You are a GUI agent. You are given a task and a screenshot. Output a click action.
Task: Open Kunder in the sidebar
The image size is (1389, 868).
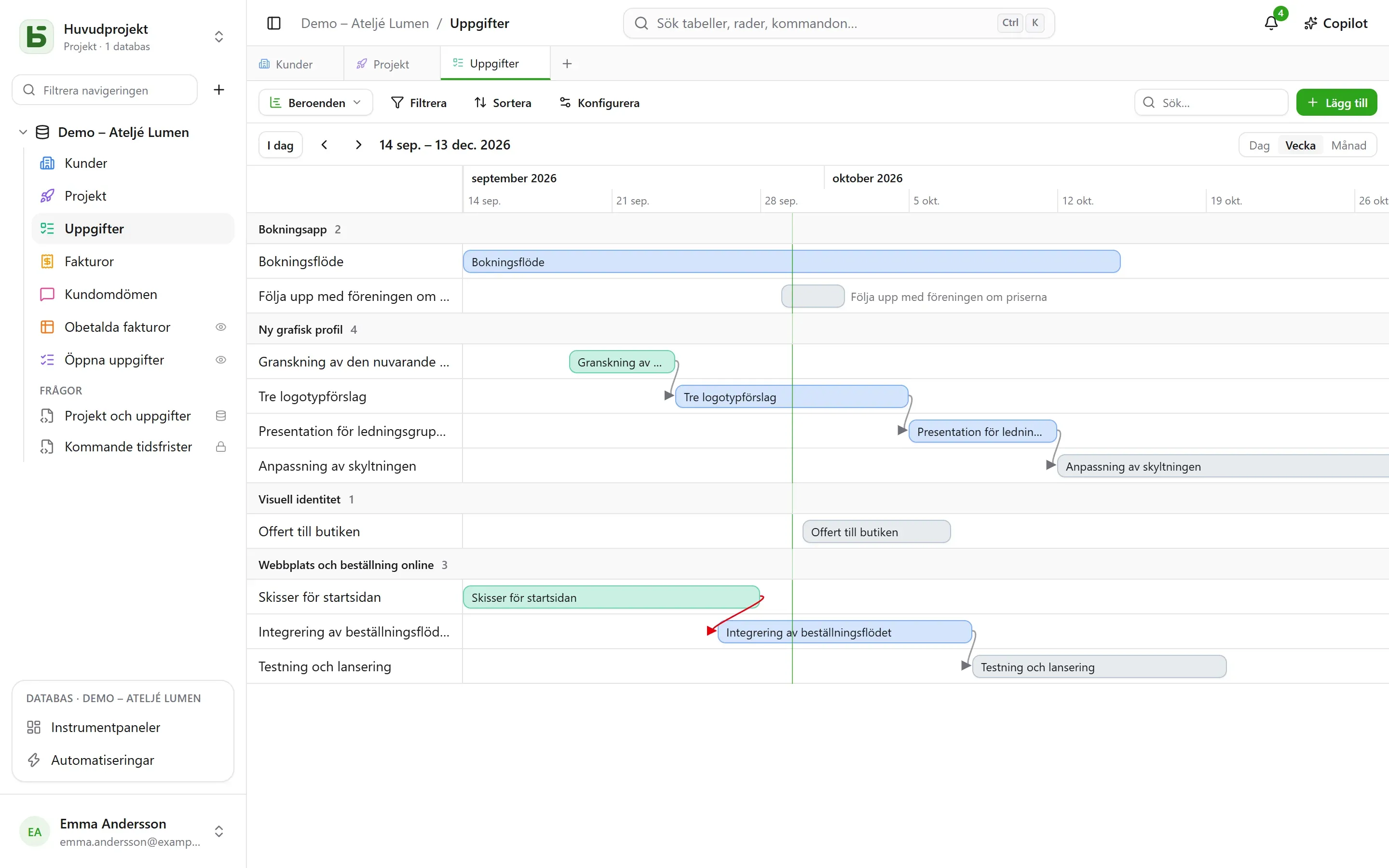pos(133,163)
